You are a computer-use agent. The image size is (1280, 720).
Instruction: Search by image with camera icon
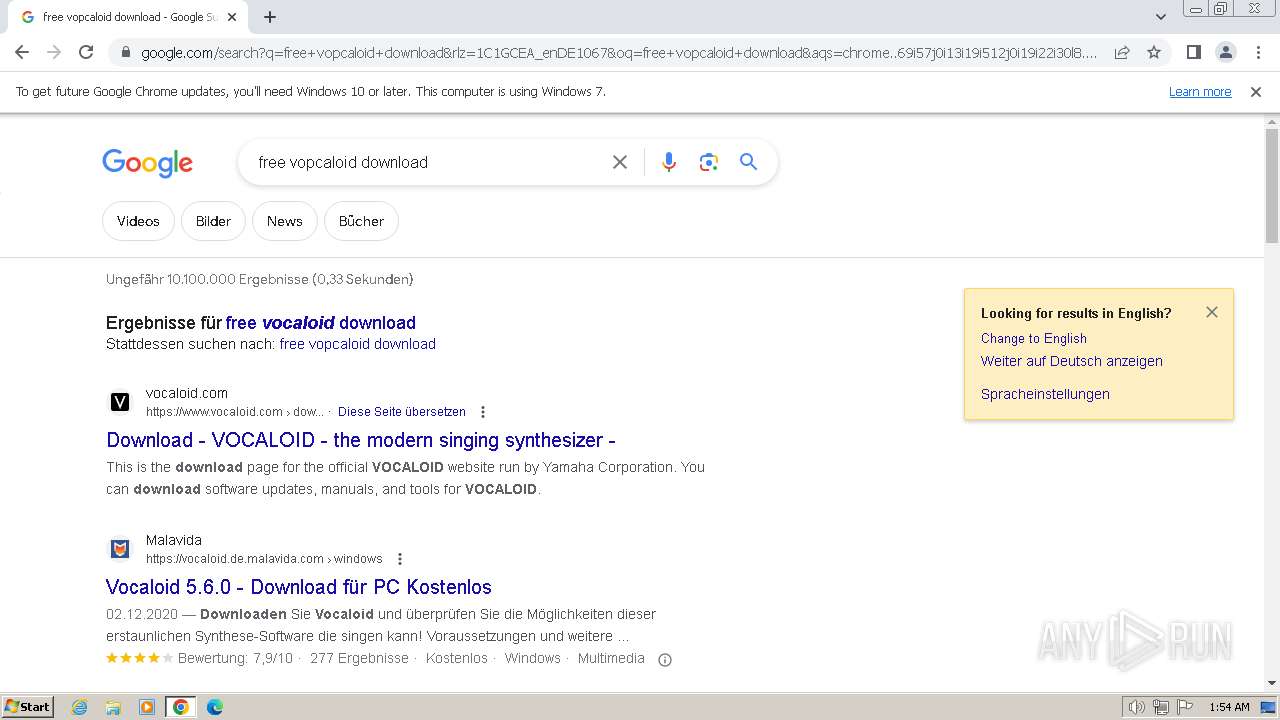coord(709,162)
